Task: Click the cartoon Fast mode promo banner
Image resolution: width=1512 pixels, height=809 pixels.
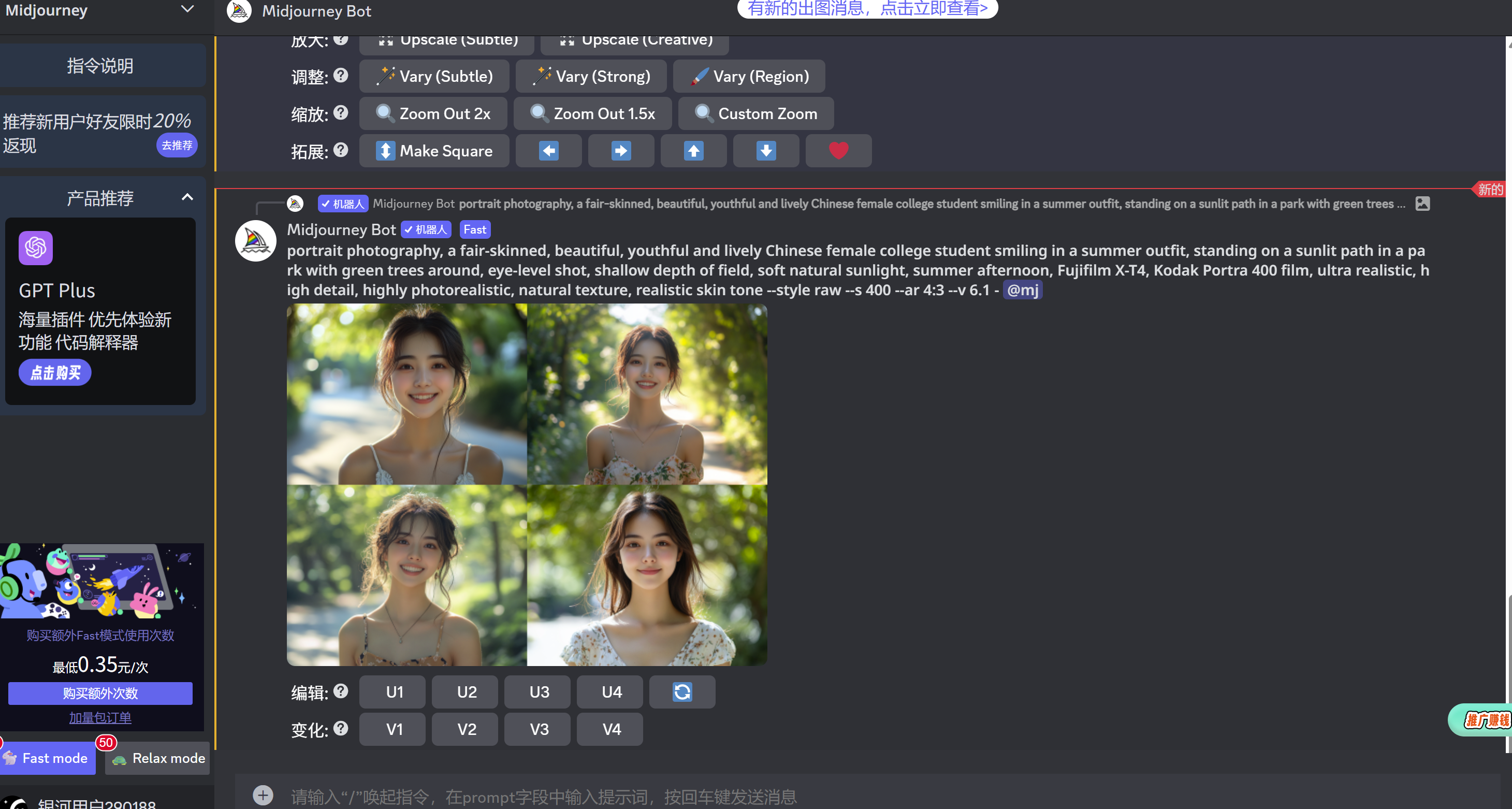Action: point(101,581)
